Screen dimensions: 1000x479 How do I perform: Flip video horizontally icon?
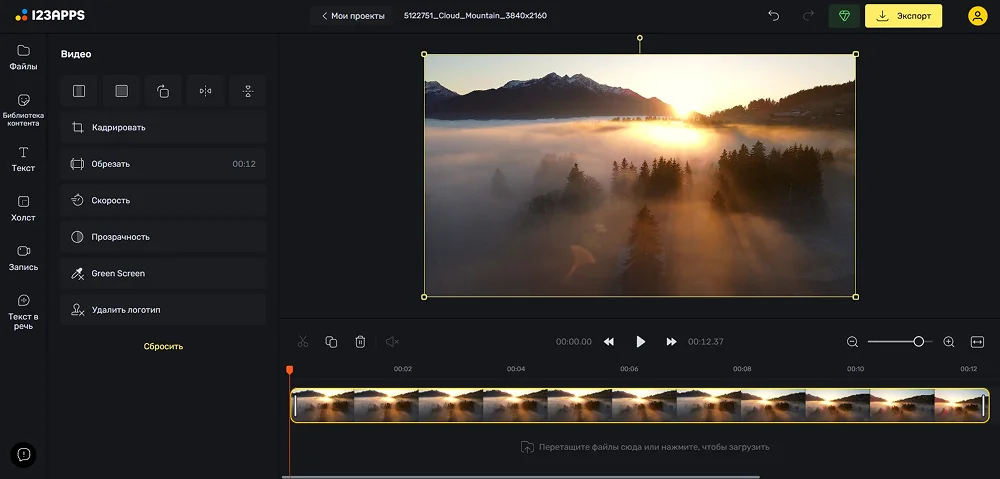pyautogui.click(x=205, y=91)
